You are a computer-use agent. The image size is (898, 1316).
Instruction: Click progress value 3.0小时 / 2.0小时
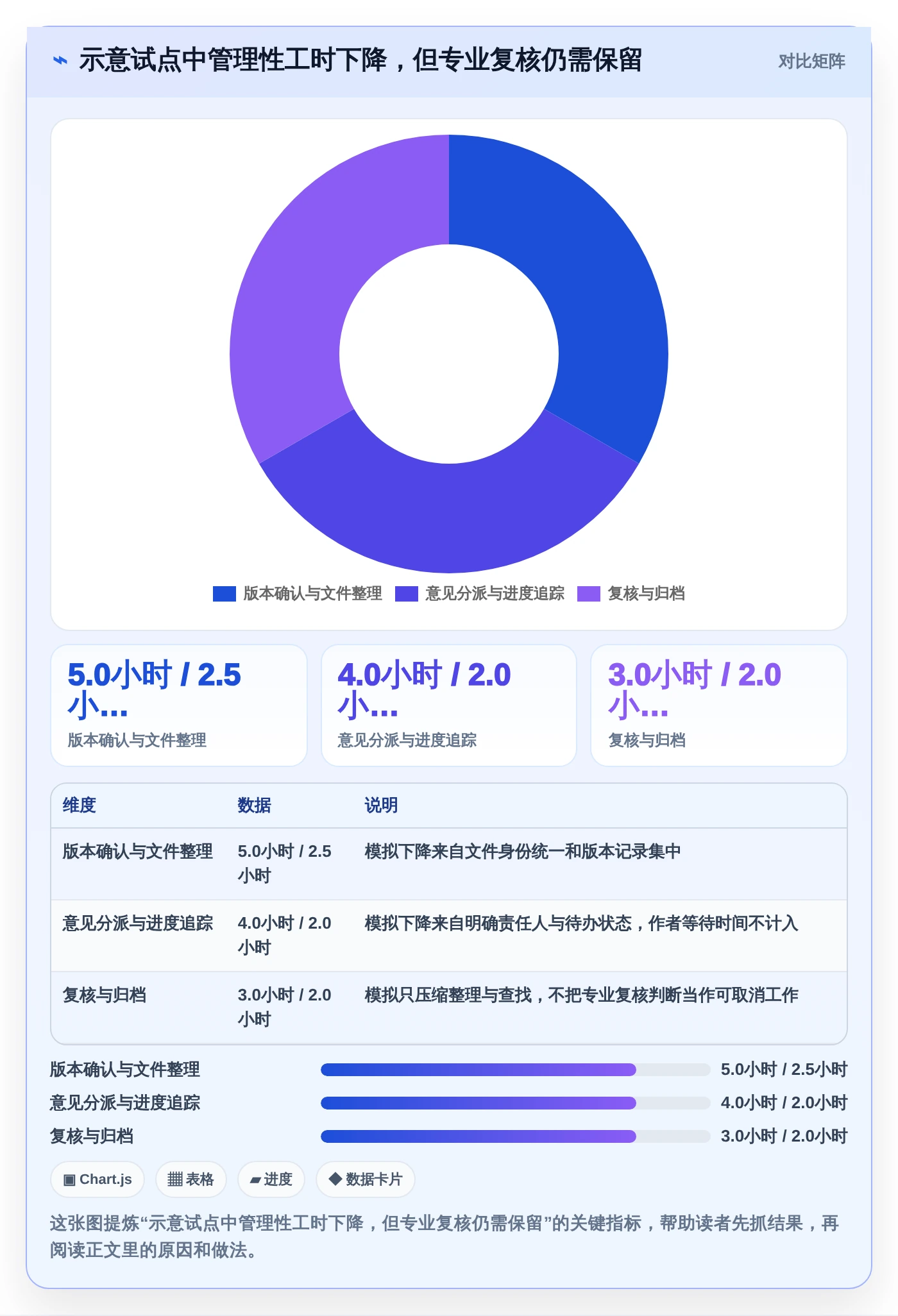click(x=784, y=1136)
